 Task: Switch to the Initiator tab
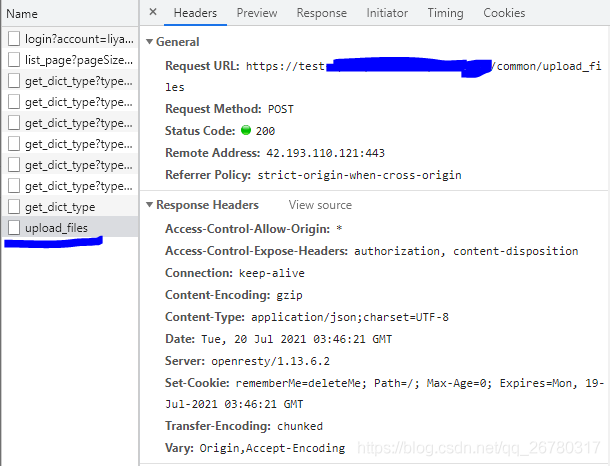point(387,13)
